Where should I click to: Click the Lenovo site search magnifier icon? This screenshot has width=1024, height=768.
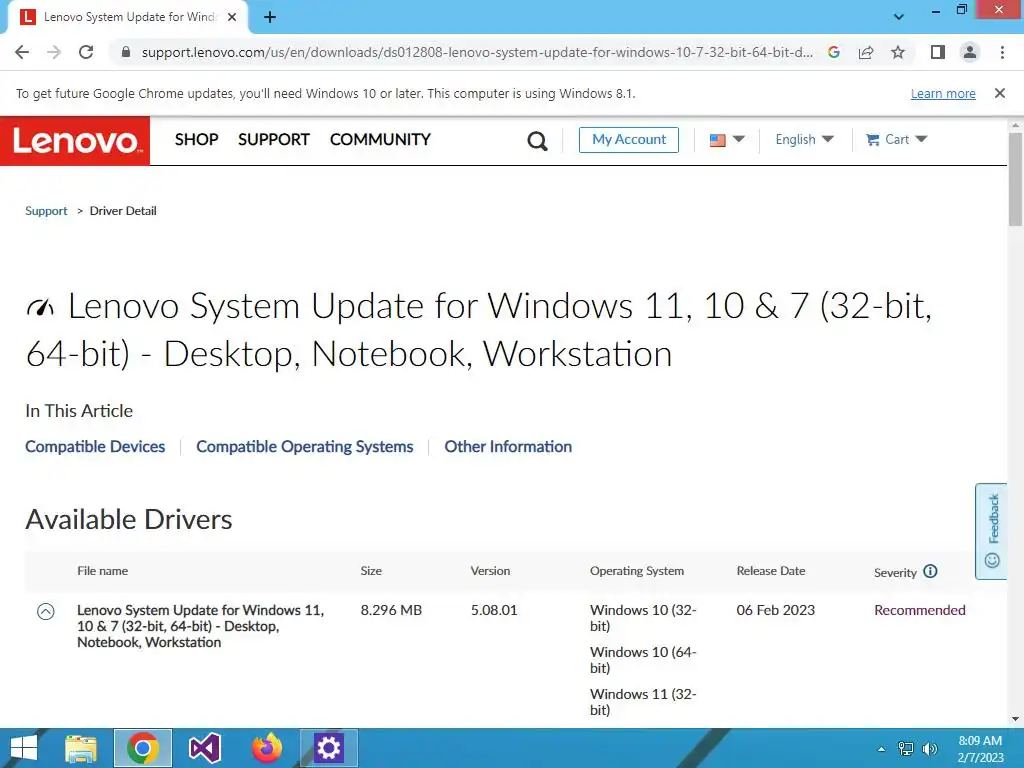point(537,140)
